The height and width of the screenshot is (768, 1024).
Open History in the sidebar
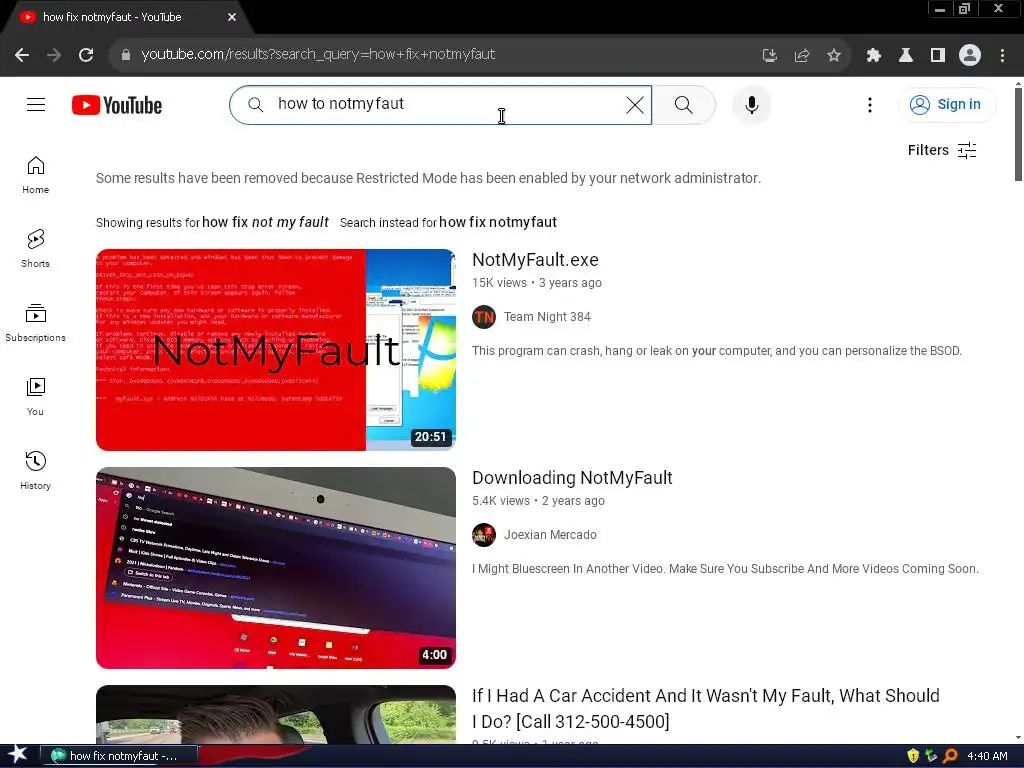point(35,470)
